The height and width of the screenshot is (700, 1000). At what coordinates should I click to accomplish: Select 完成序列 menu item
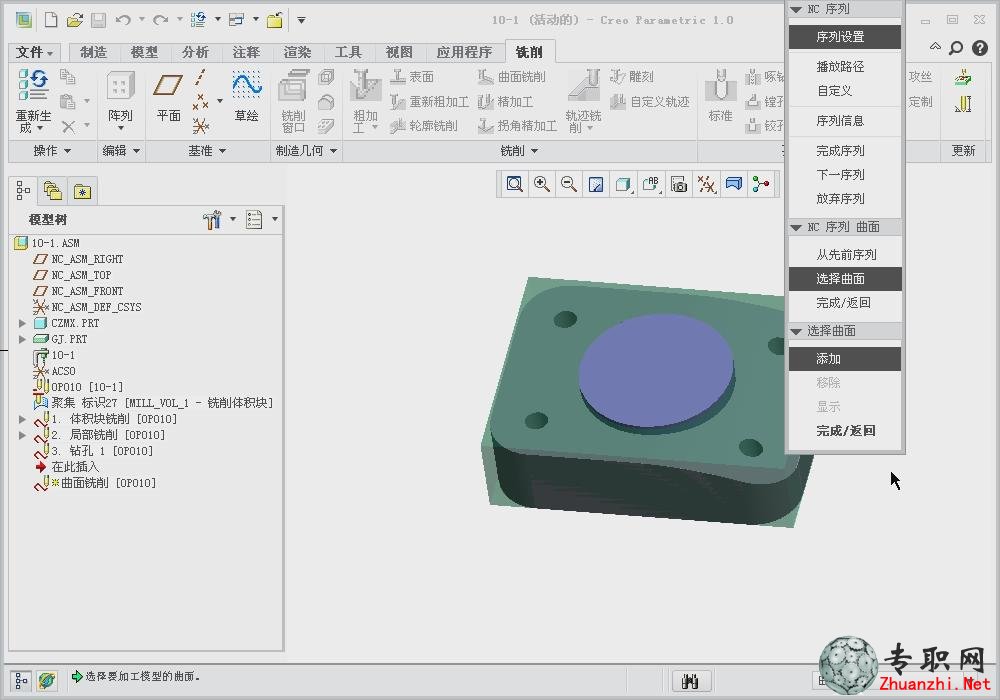click(x=841, y=151)
